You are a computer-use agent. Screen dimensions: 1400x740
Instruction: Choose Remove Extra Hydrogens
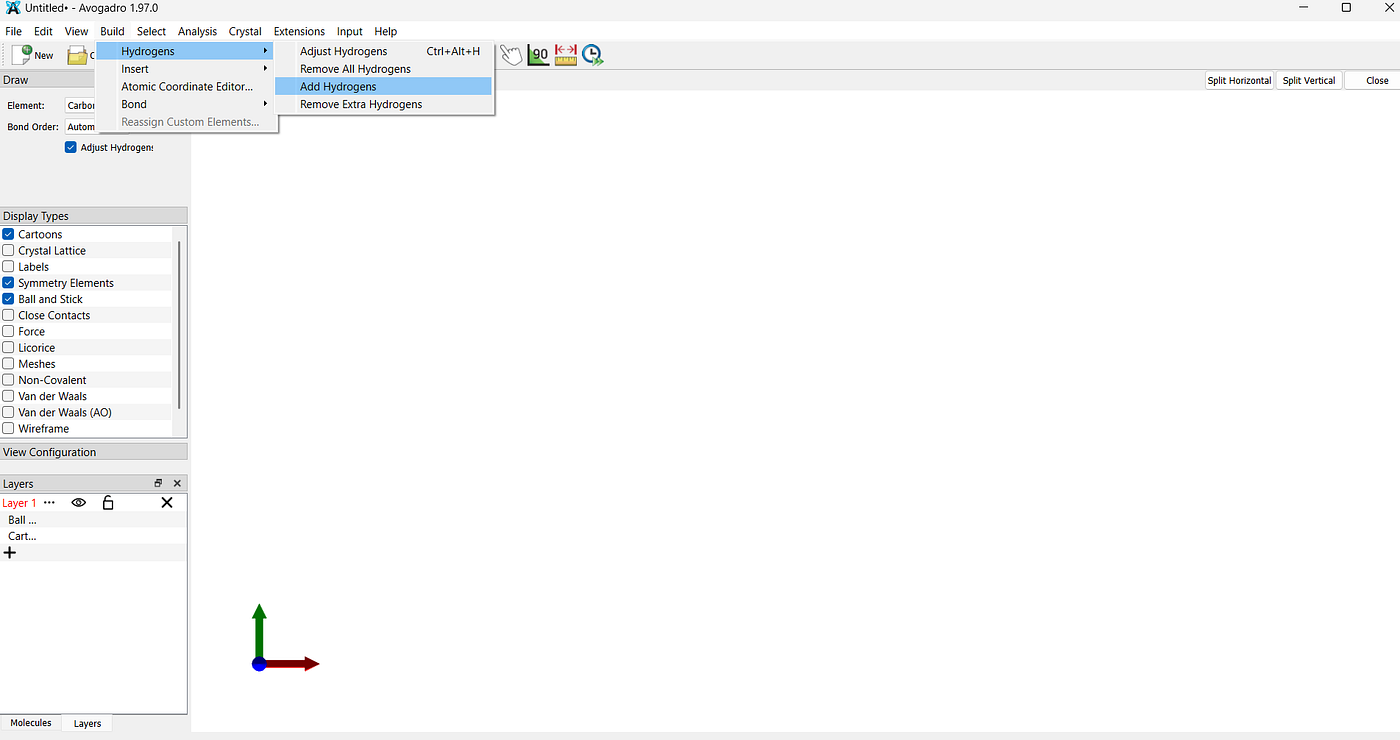[384, 104]
